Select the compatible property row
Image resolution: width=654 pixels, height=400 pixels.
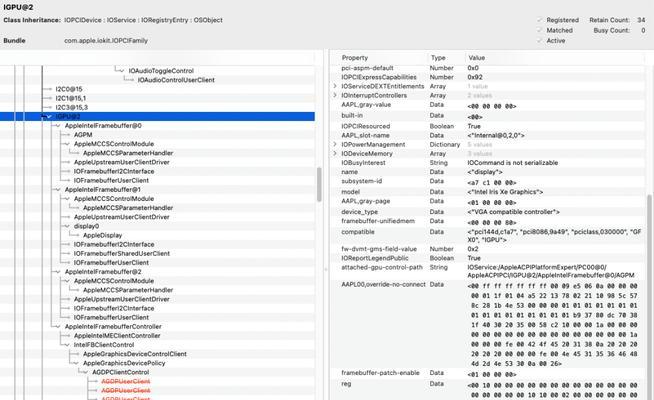coord(488,236)
